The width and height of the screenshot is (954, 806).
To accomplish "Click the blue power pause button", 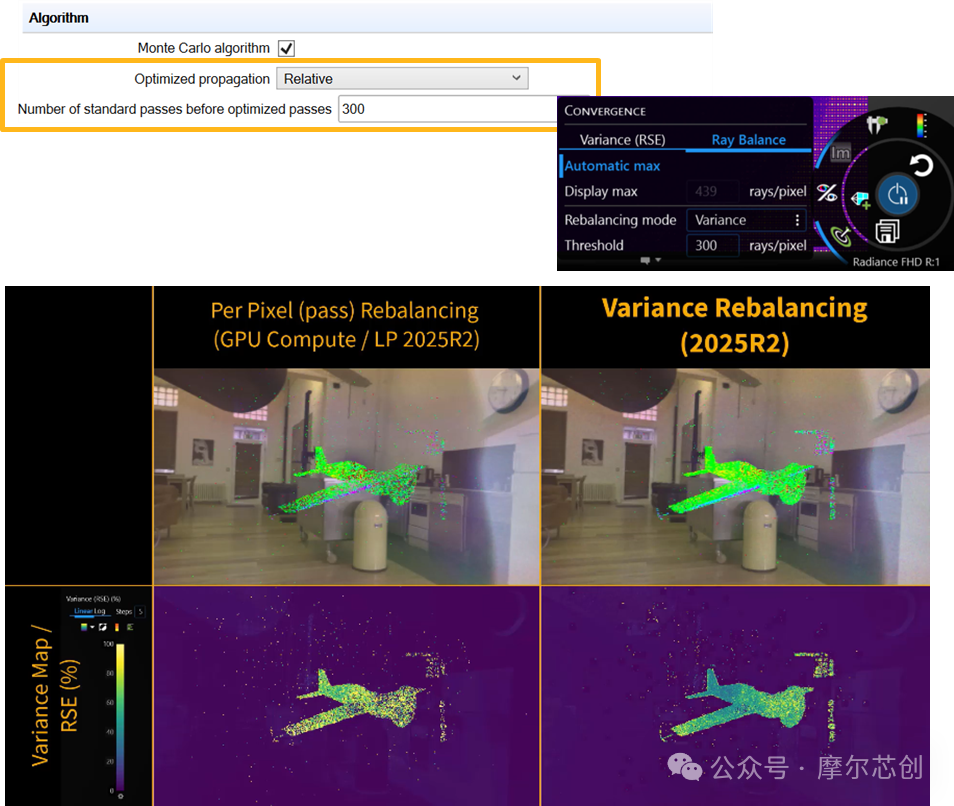I will click(x=897, y=195).
